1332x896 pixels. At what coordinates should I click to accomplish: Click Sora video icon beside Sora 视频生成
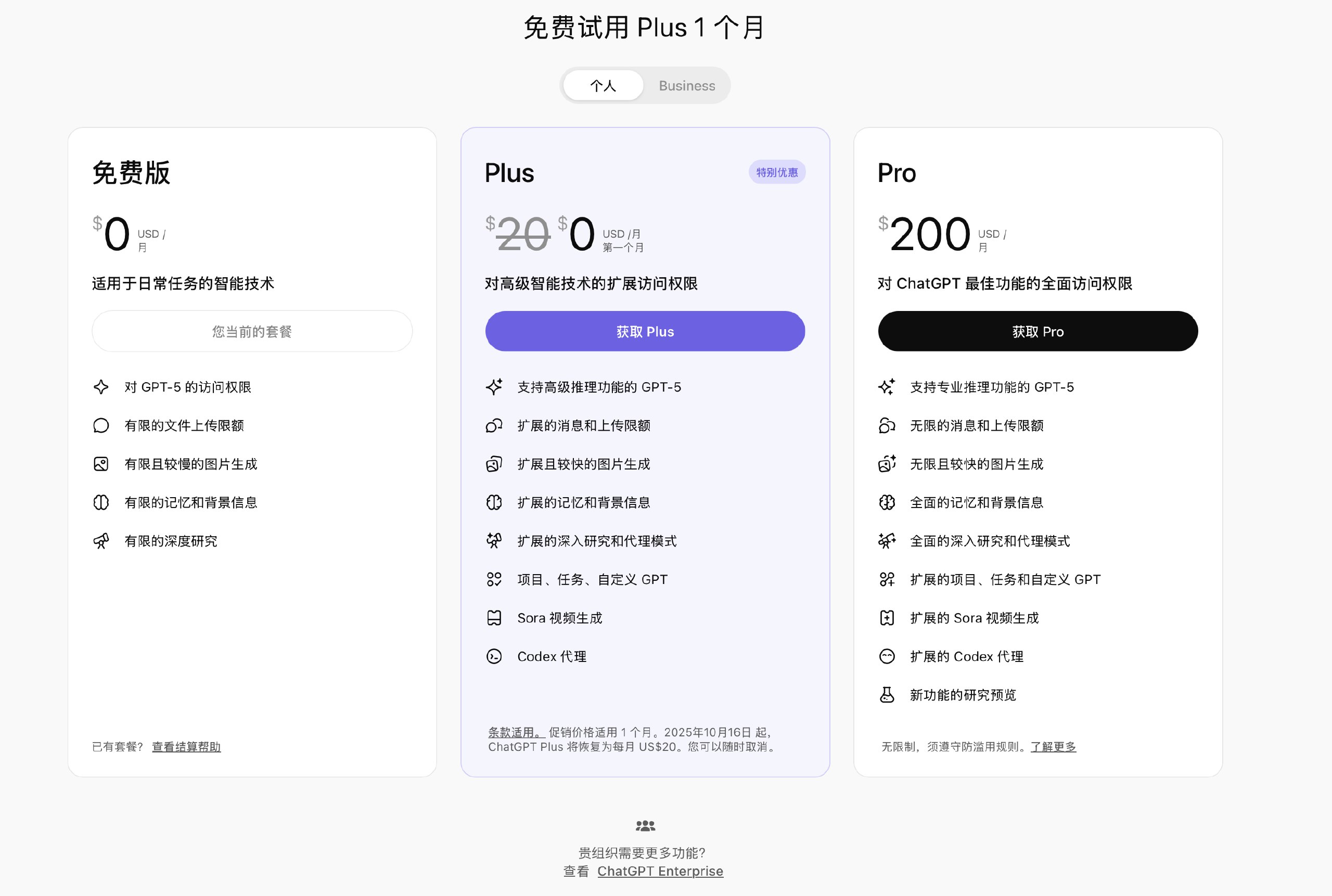click(494, 618)
